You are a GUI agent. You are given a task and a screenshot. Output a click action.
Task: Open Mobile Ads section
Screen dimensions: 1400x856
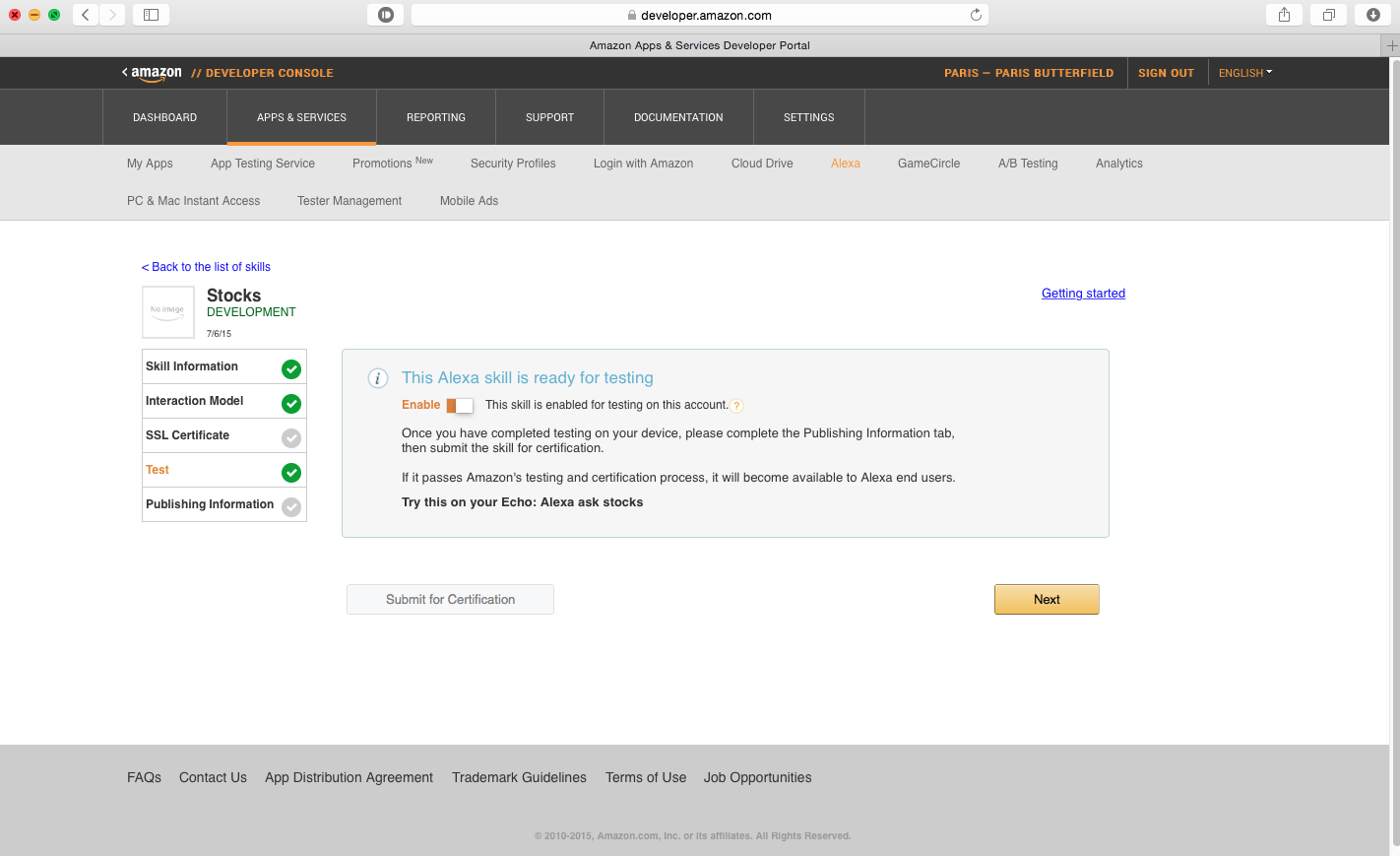pyautogui.click(x=469, y=201)
